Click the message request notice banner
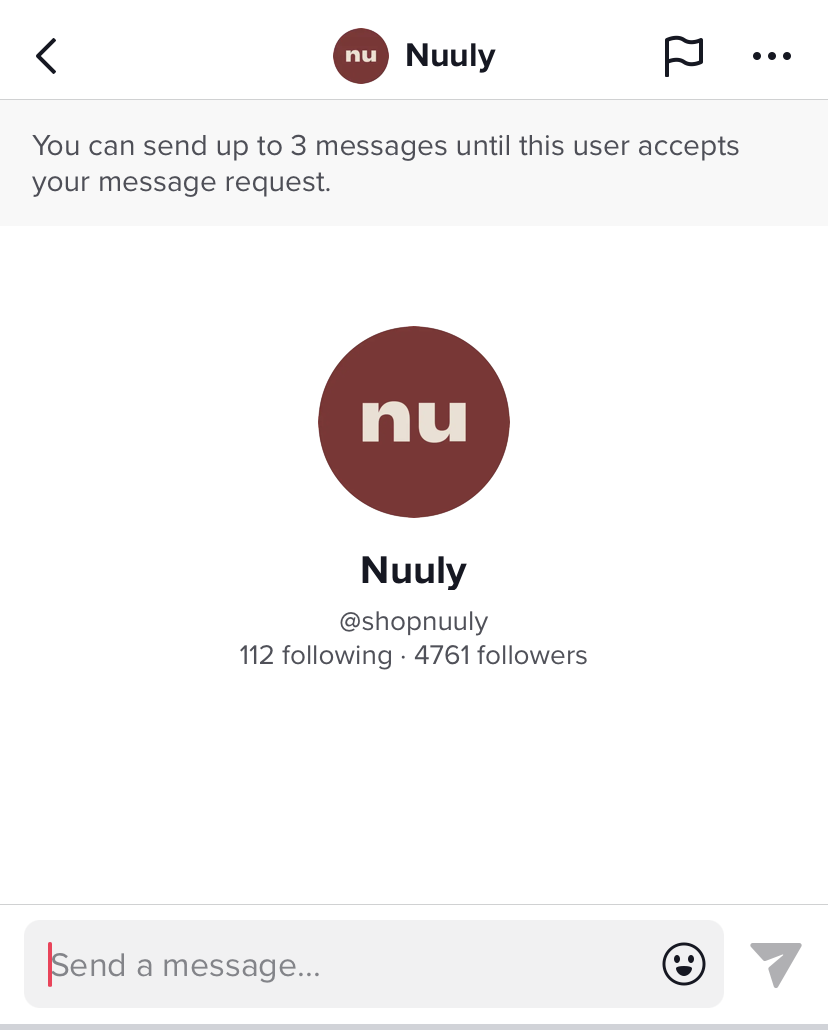Screen dimensions: 828x1030 [414, 163]
